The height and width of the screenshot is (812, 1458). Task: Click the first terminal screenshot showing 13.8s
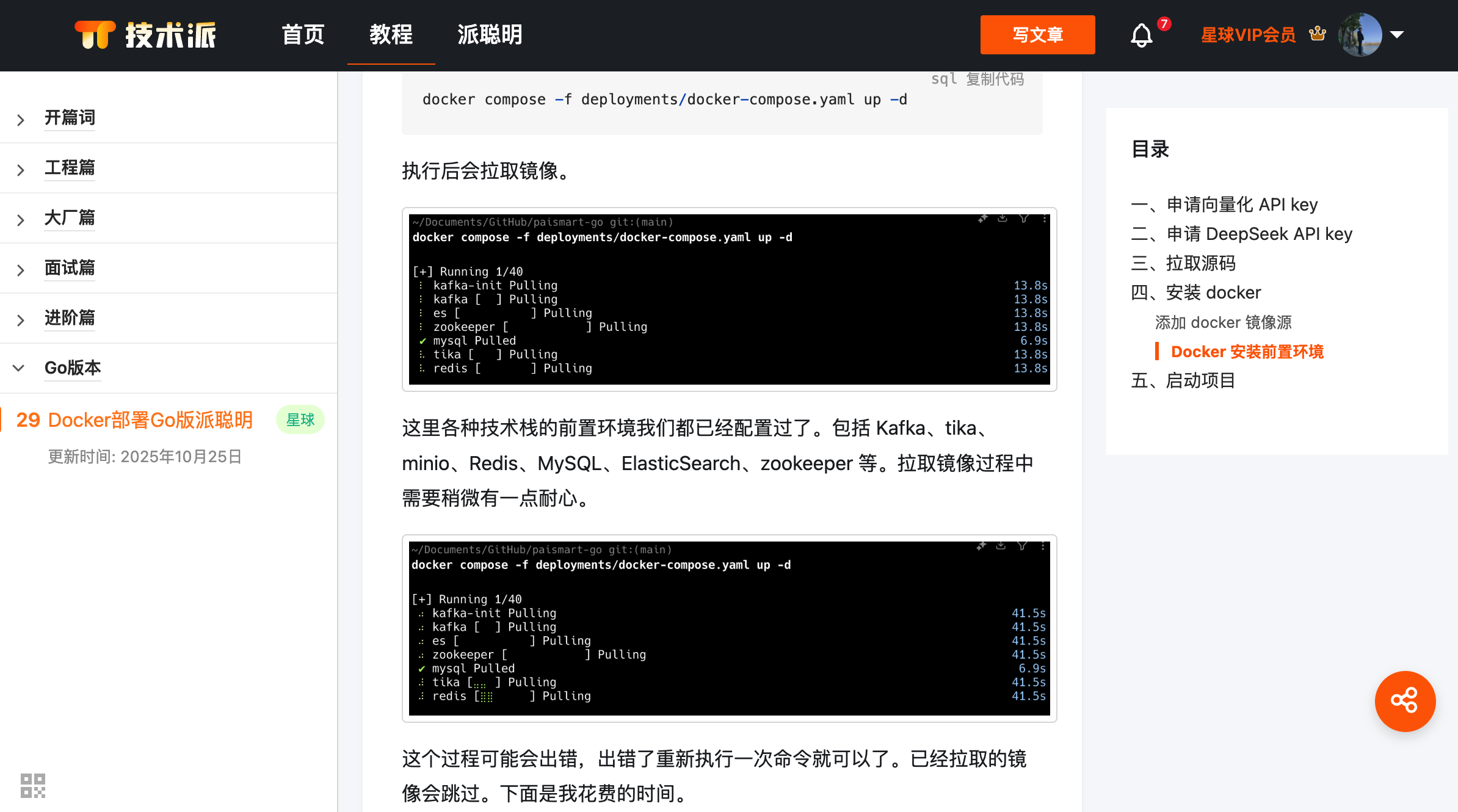click(730, 299)
